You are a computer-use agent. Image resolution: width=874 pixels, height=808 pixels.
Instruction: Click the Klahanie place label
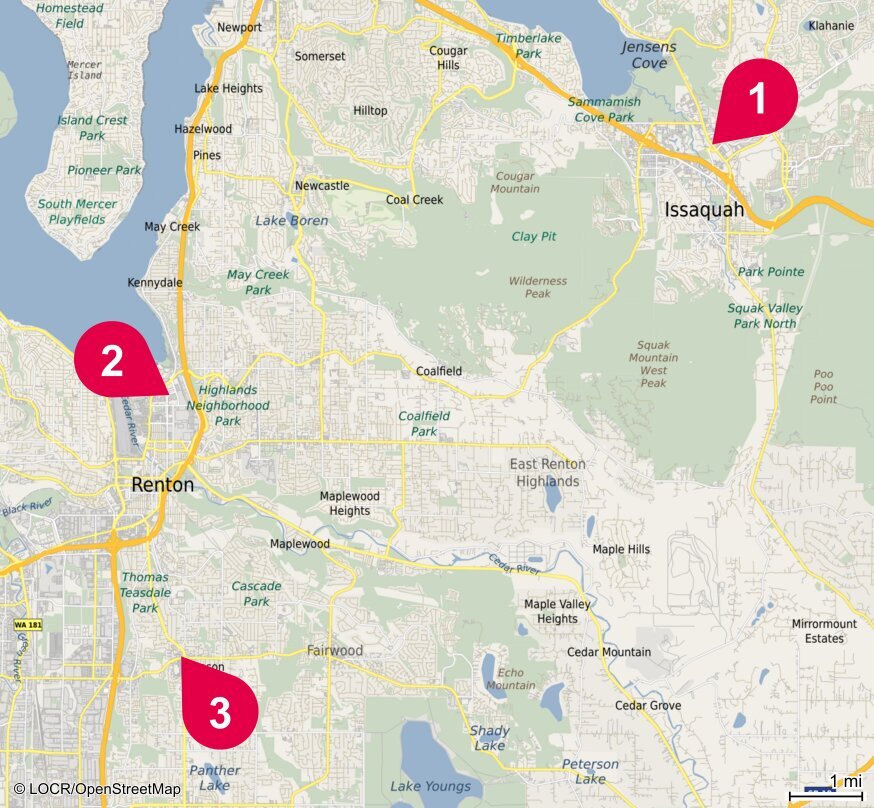[x=831, y=26]
